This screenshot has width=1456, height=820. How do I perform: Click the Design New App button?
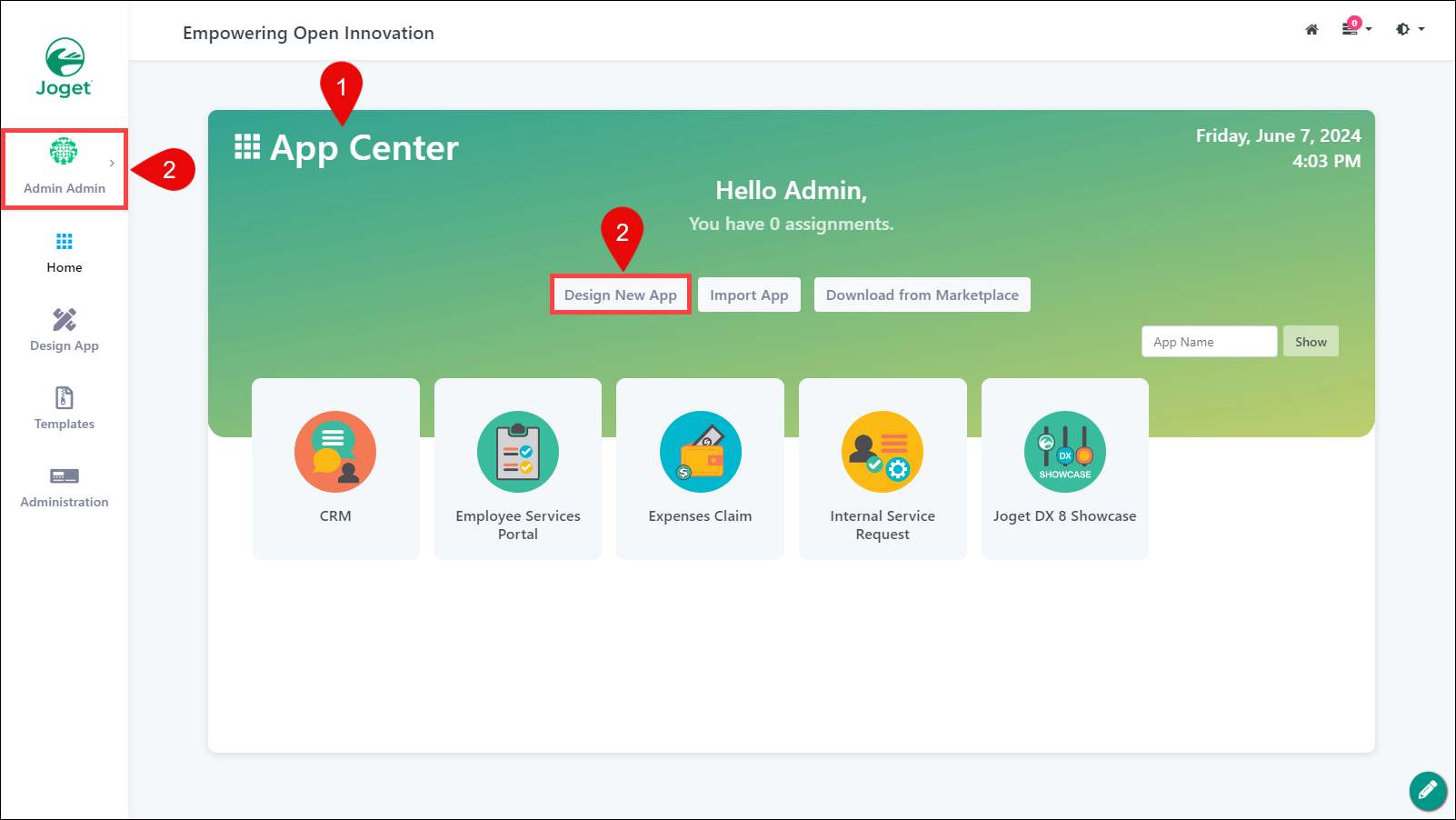pyautogui.click(x=621, y=295)
